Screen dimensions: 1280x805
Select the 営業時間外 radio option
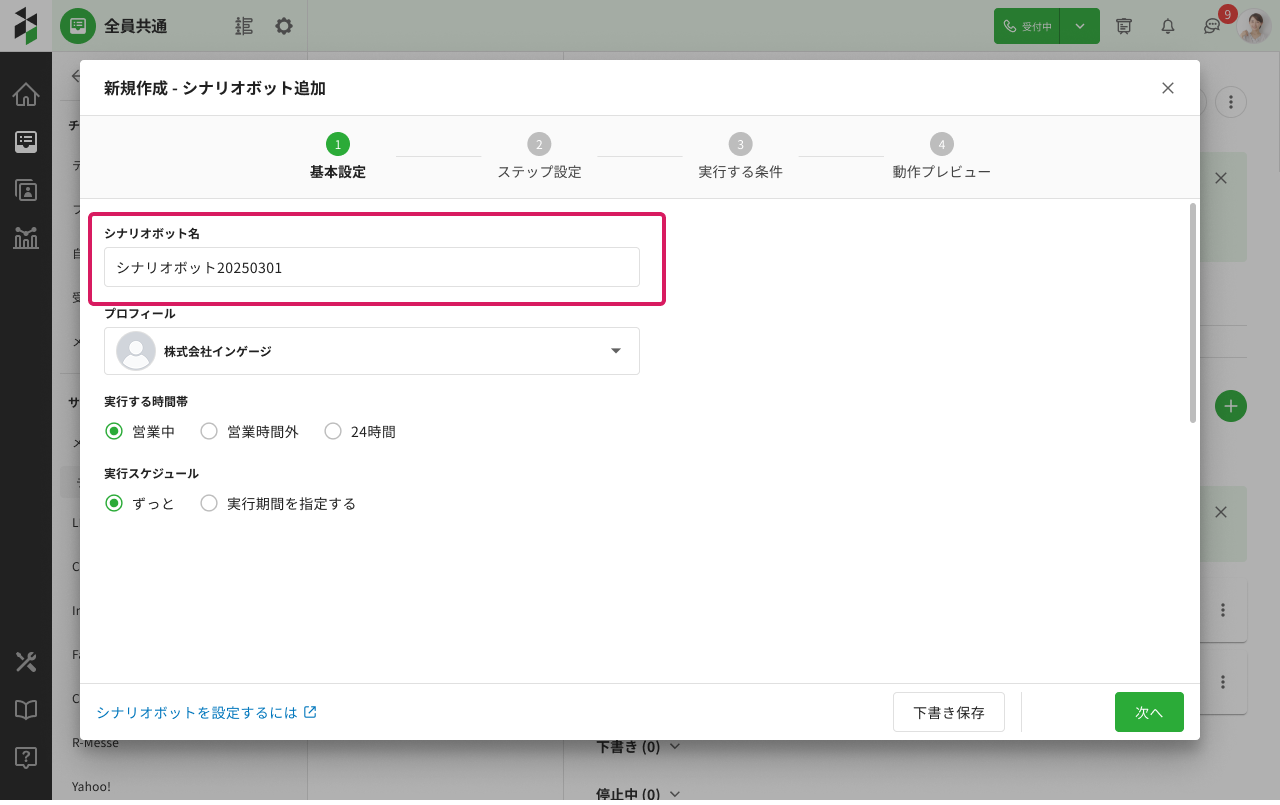coord(209,432)
